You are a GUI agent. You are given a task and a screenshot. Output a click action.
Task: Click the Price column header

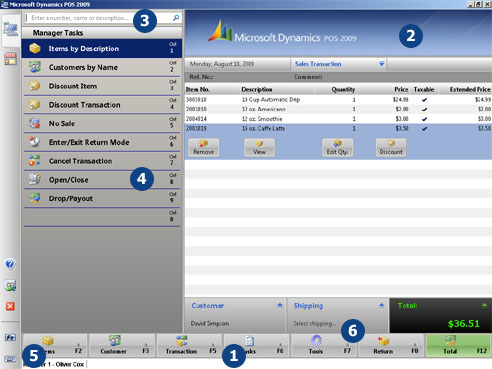401,89
